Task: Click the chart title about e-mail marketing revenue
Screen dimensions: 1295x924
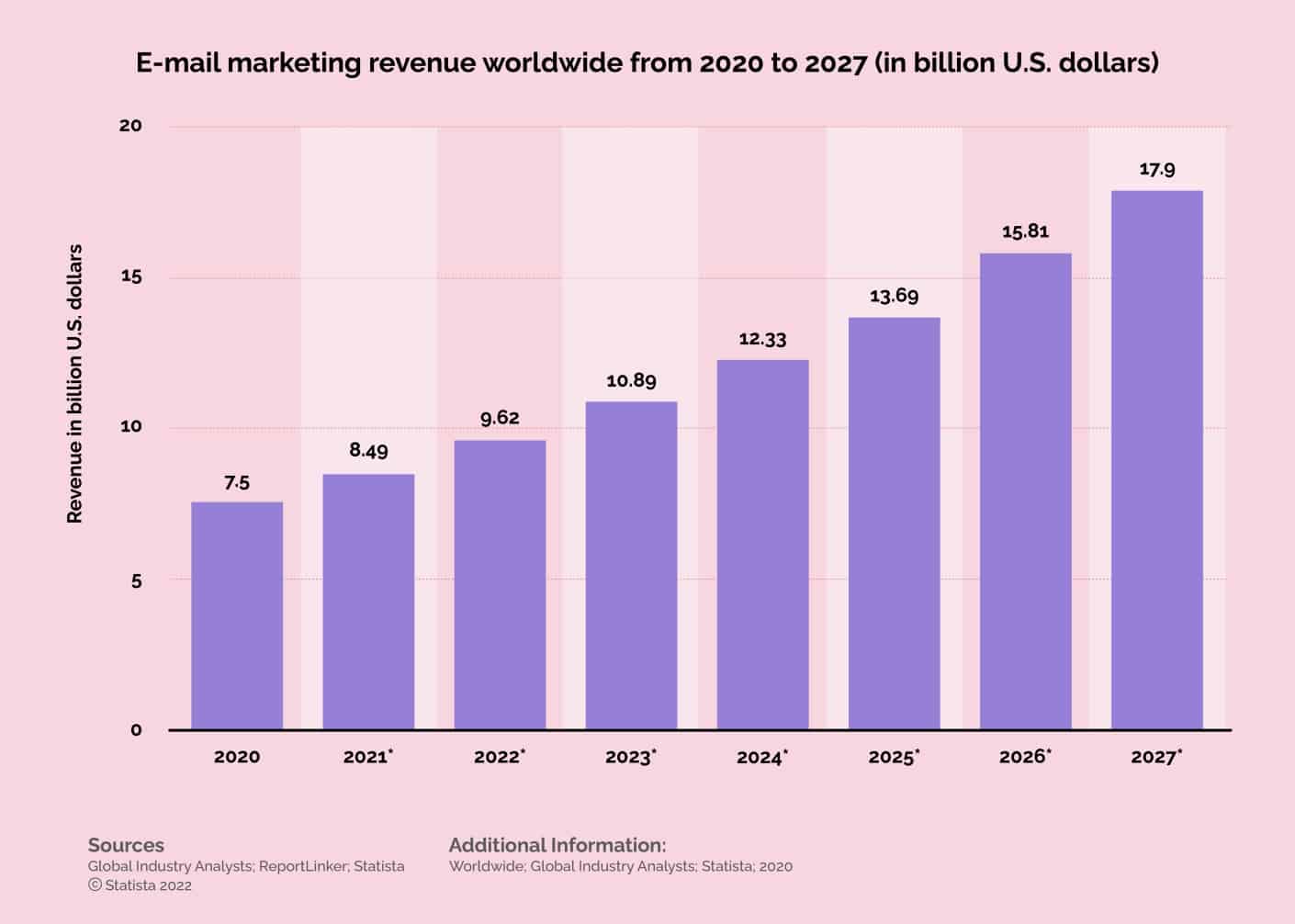Action: (x=647, y=63)
